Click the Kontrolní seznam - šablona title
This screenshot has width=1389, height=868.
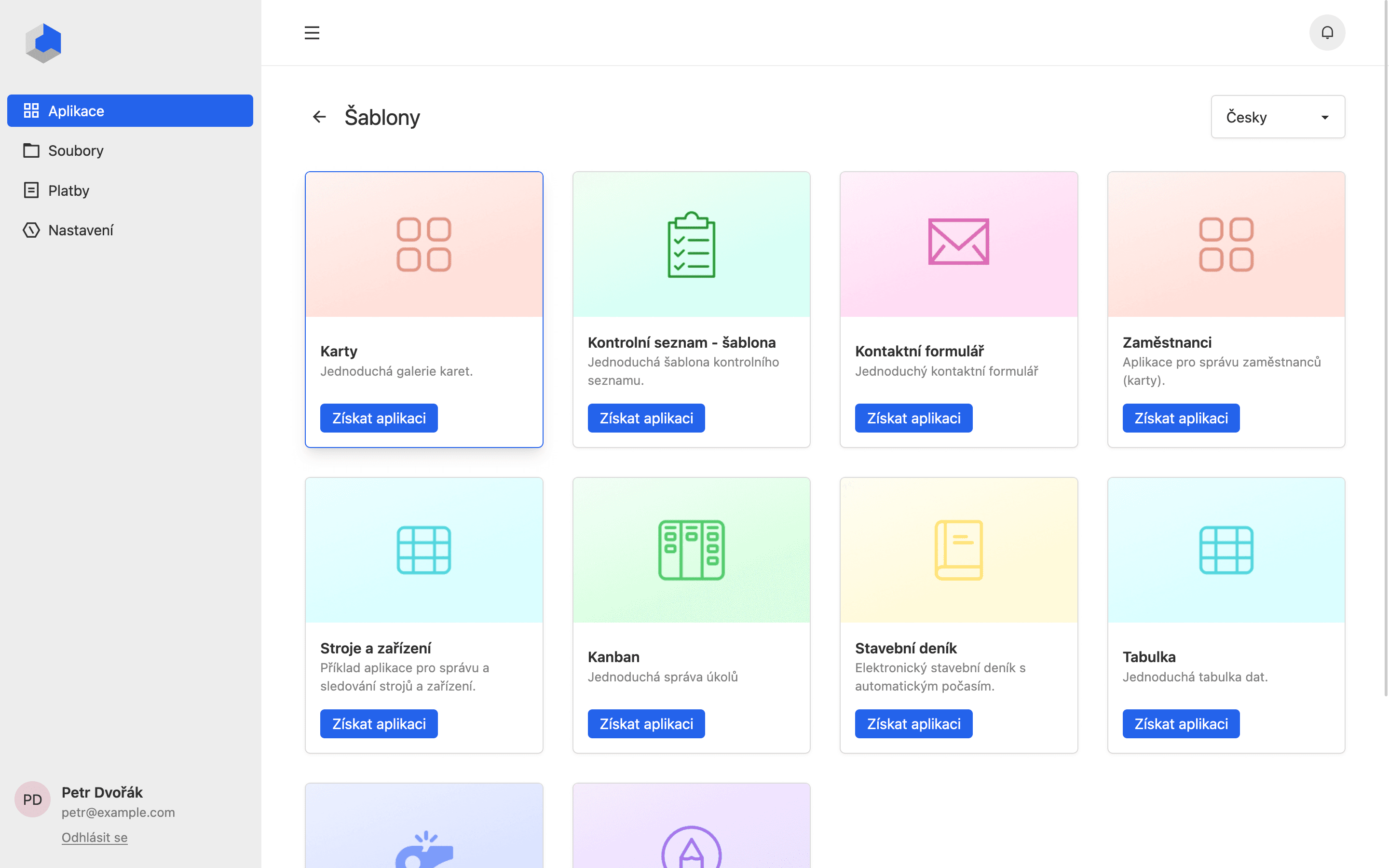(681, 342)
